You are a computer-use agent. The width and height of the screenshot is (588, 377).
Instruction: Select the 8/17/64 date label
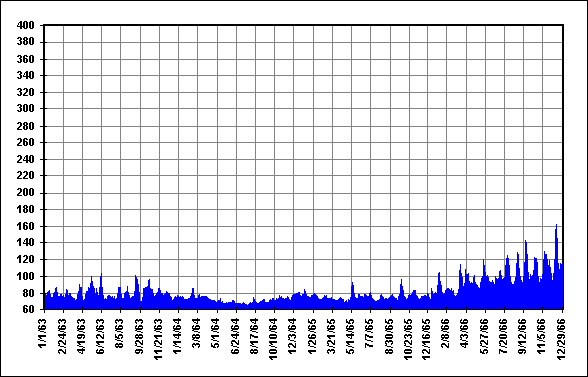(254, 336)
